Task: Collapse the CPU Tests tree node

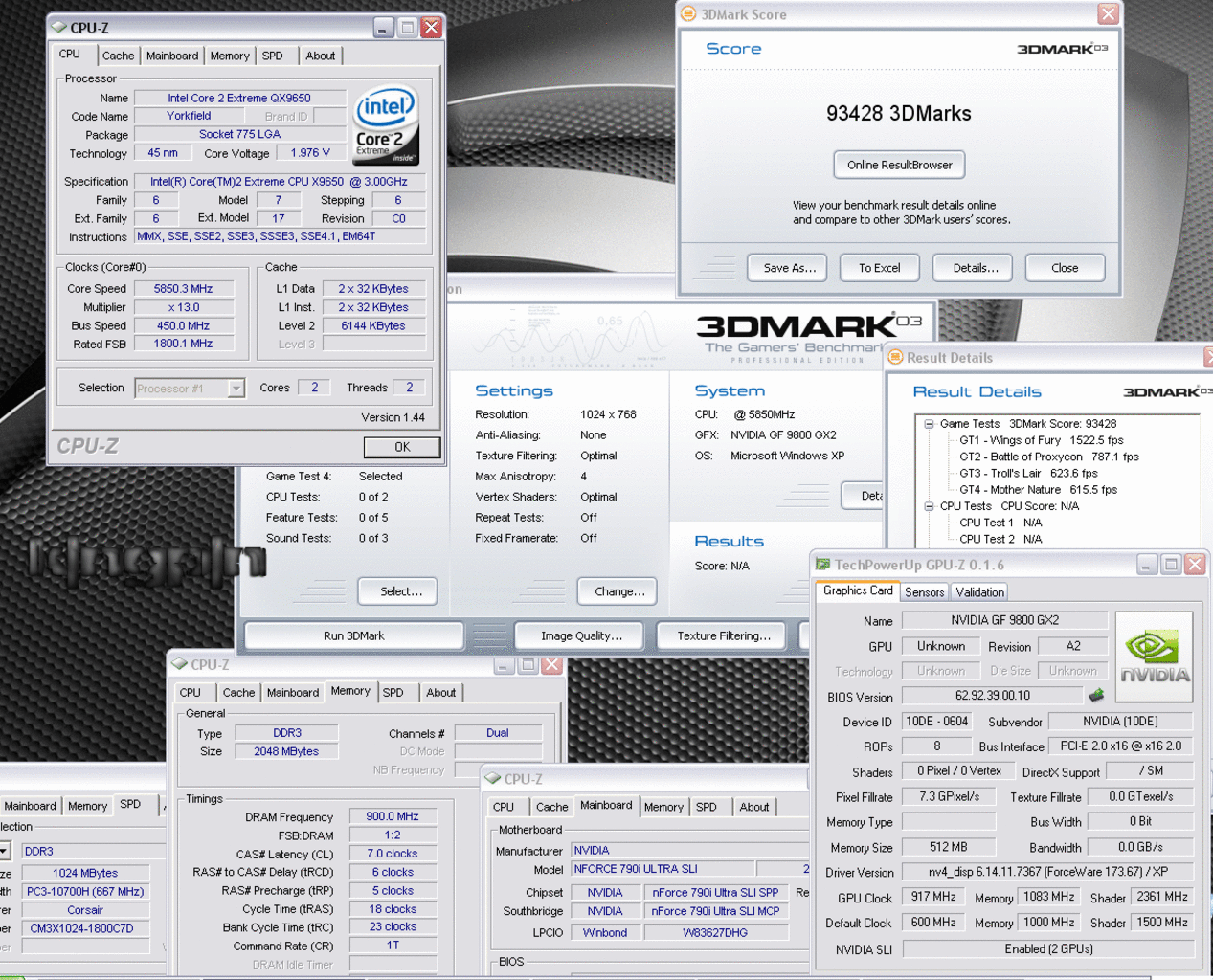Action: coord(929,506)
